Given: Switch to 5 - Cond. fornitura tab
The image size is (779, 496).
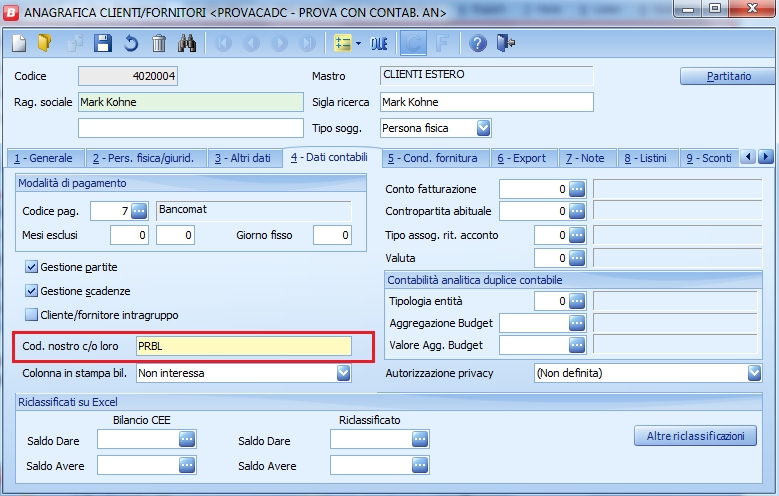Looking at the screenshot, I should click(433, 158).
